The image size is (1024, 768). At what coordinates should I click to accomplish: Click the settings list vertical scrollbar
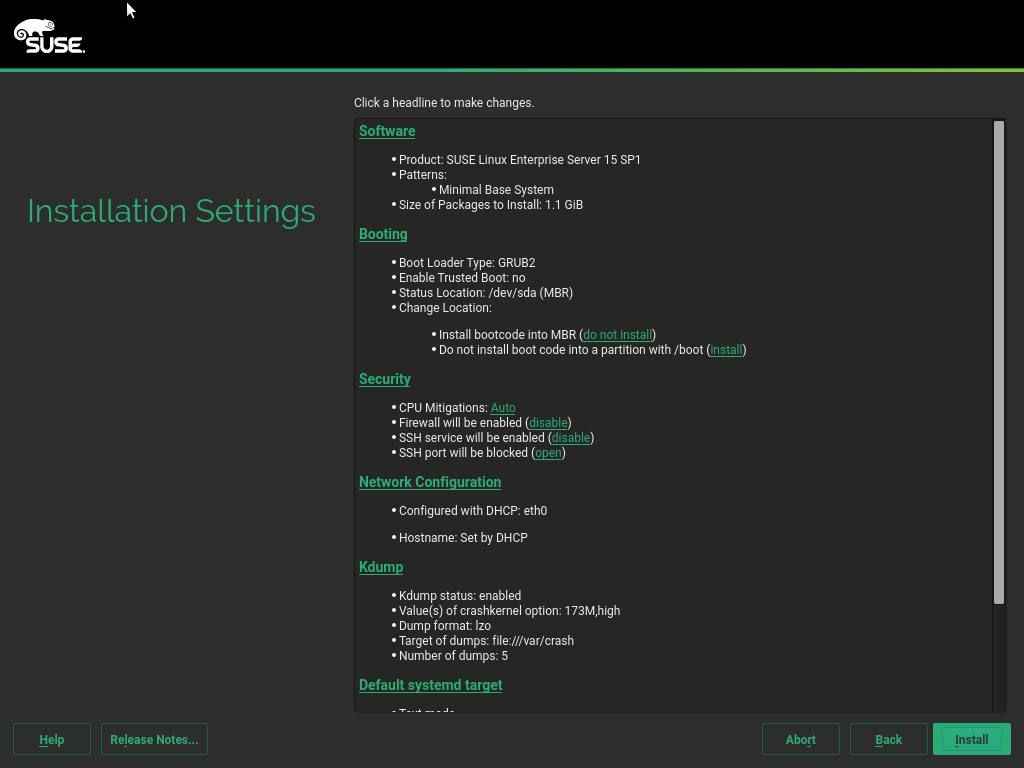(998, 360)
